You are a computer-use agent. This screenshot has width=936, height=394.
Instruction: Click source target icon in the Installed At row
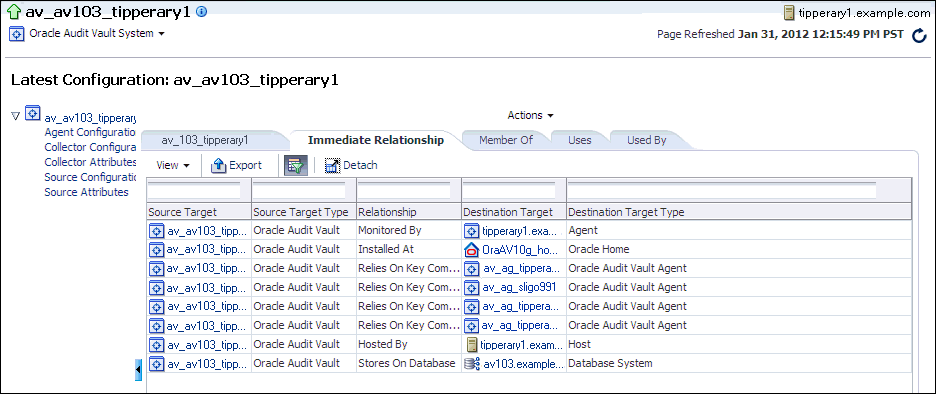point(156,250)
